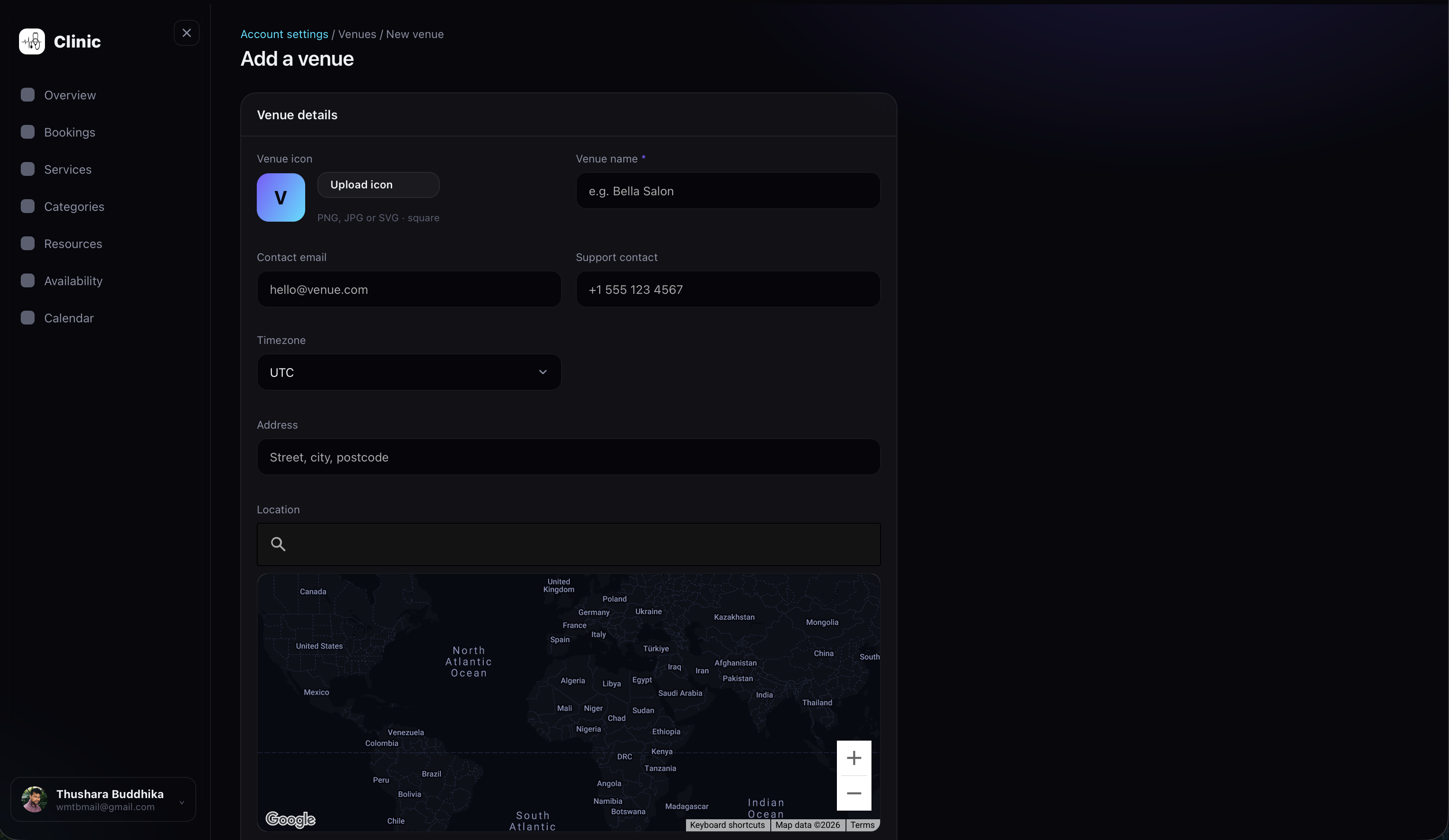Screen dimensions: 1449x840
Task: Zoom out on the map
Action: [854, 793]
